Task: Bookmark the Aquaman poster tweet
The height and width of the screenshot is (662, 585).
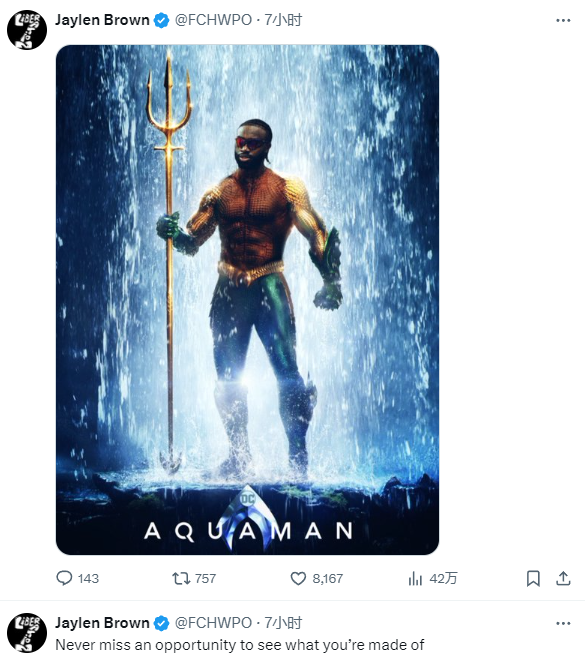Action: click(533, 578)
